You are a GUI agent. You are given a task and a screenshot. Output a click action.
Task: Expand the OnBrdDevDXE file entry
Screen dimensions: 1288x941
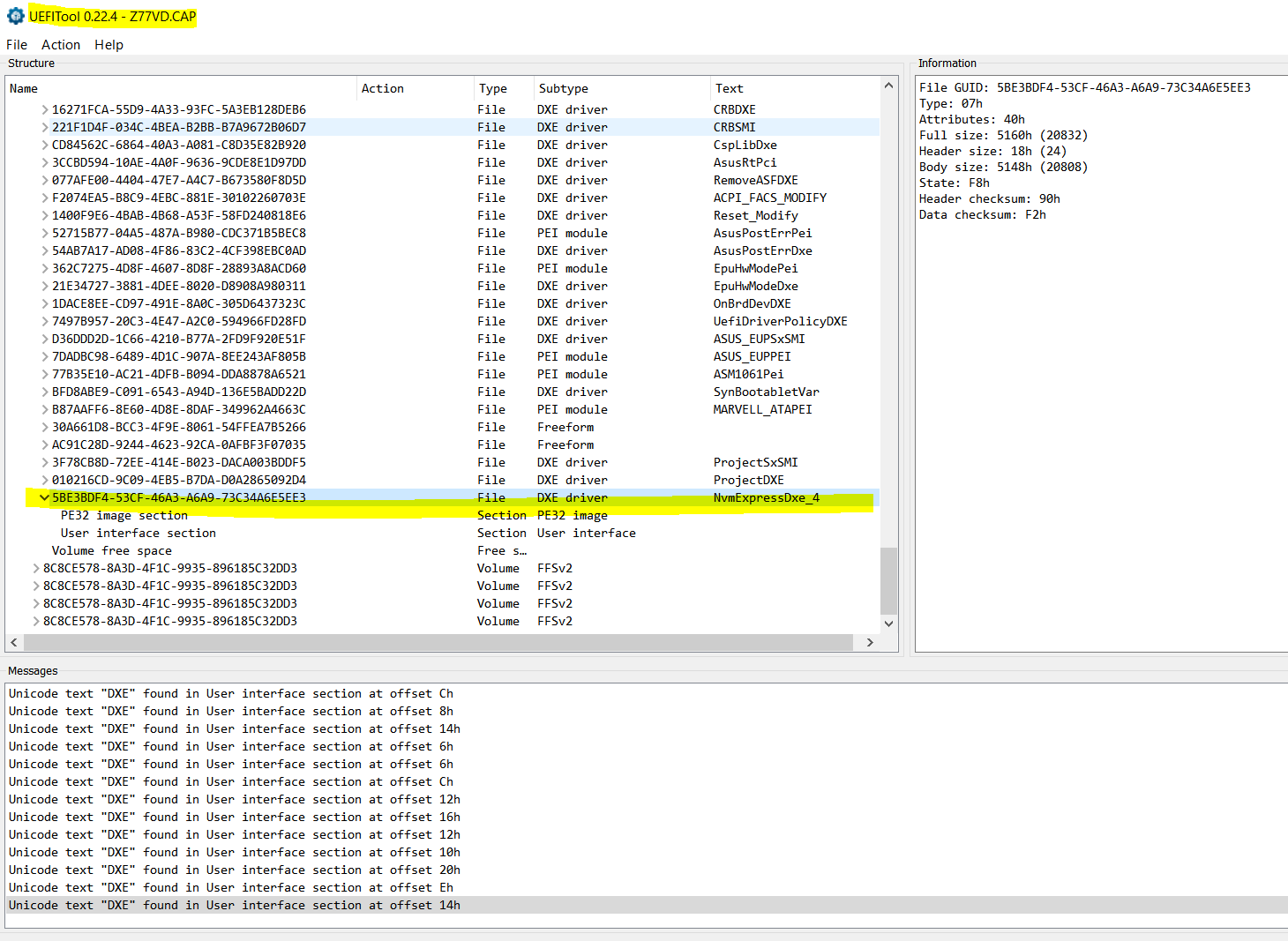coord(45,304)
